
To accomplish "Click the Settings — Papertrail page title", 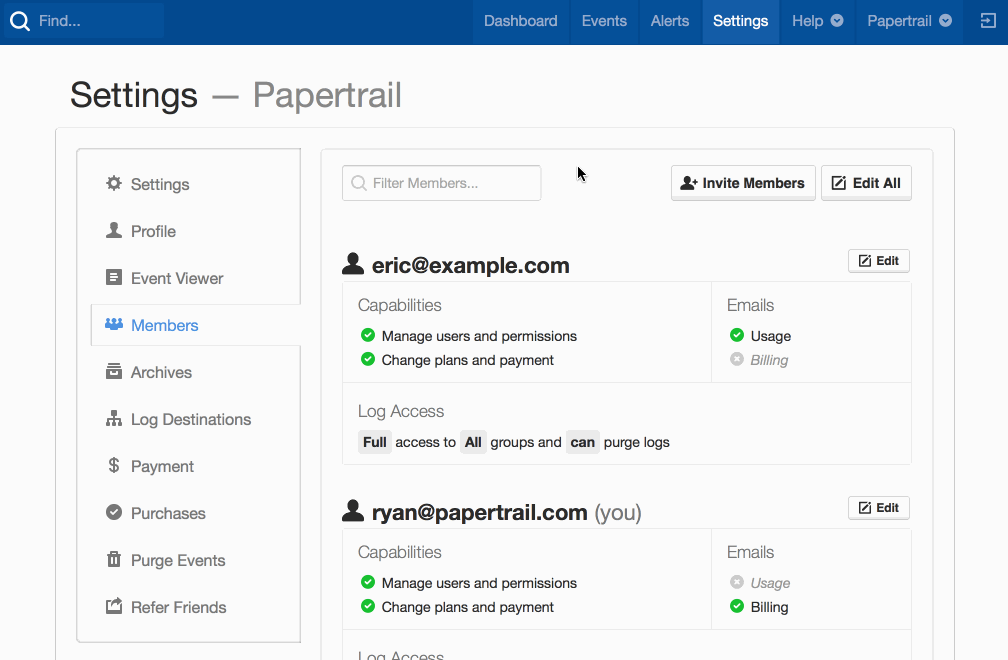I will 236,95.
